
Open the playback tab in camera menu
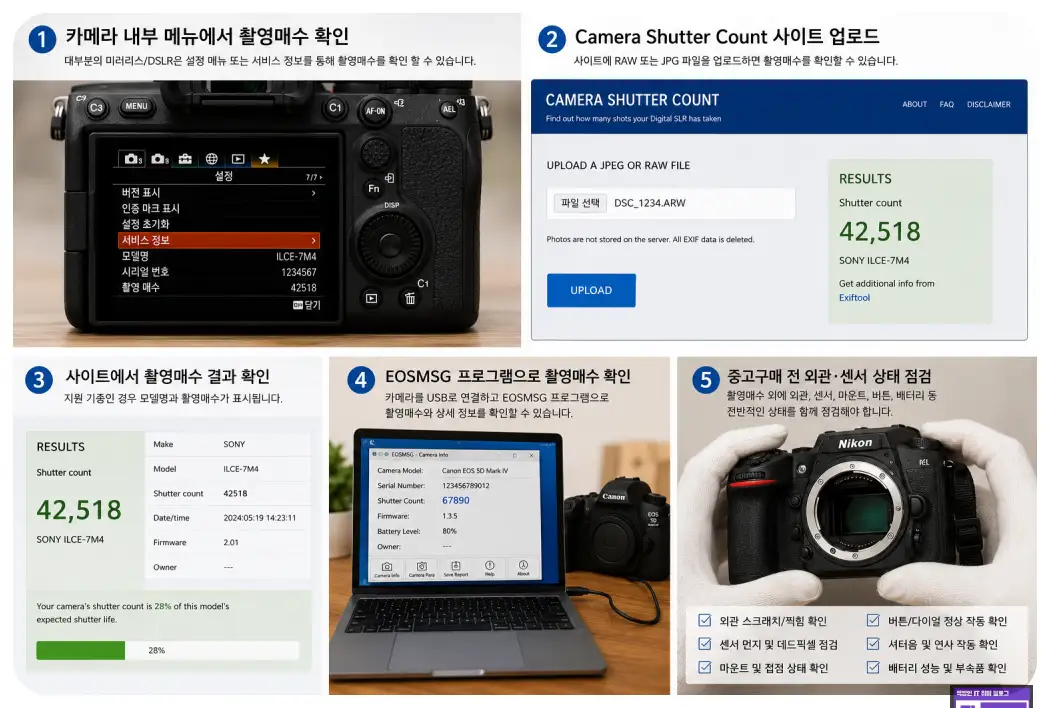[x=238, y=159]
